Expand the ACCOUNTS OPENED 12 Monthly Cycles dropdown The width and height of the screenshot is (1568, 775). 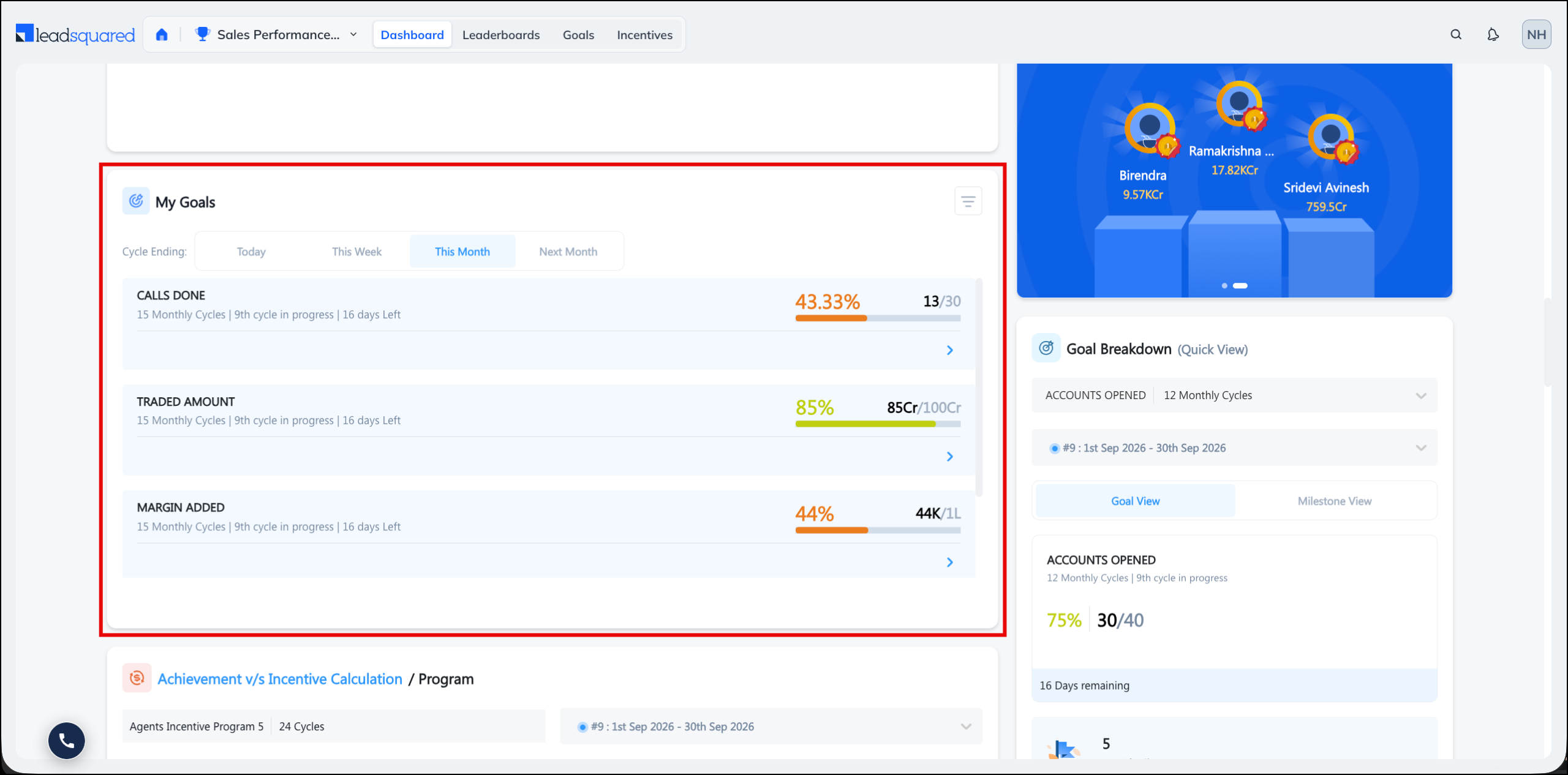[1234, 395]
